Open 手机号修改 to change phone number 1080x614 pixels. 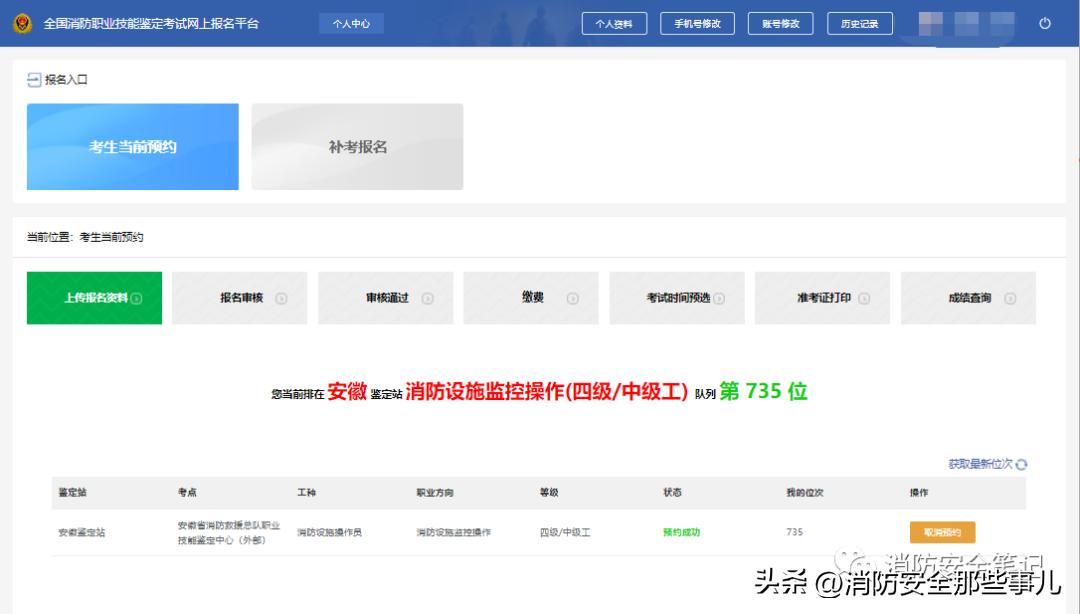[x=698, y=22]
